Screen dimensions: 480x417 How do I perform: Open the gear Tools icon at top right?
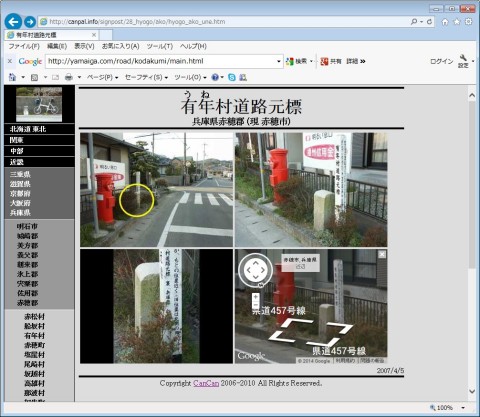[x=469, y=22]
